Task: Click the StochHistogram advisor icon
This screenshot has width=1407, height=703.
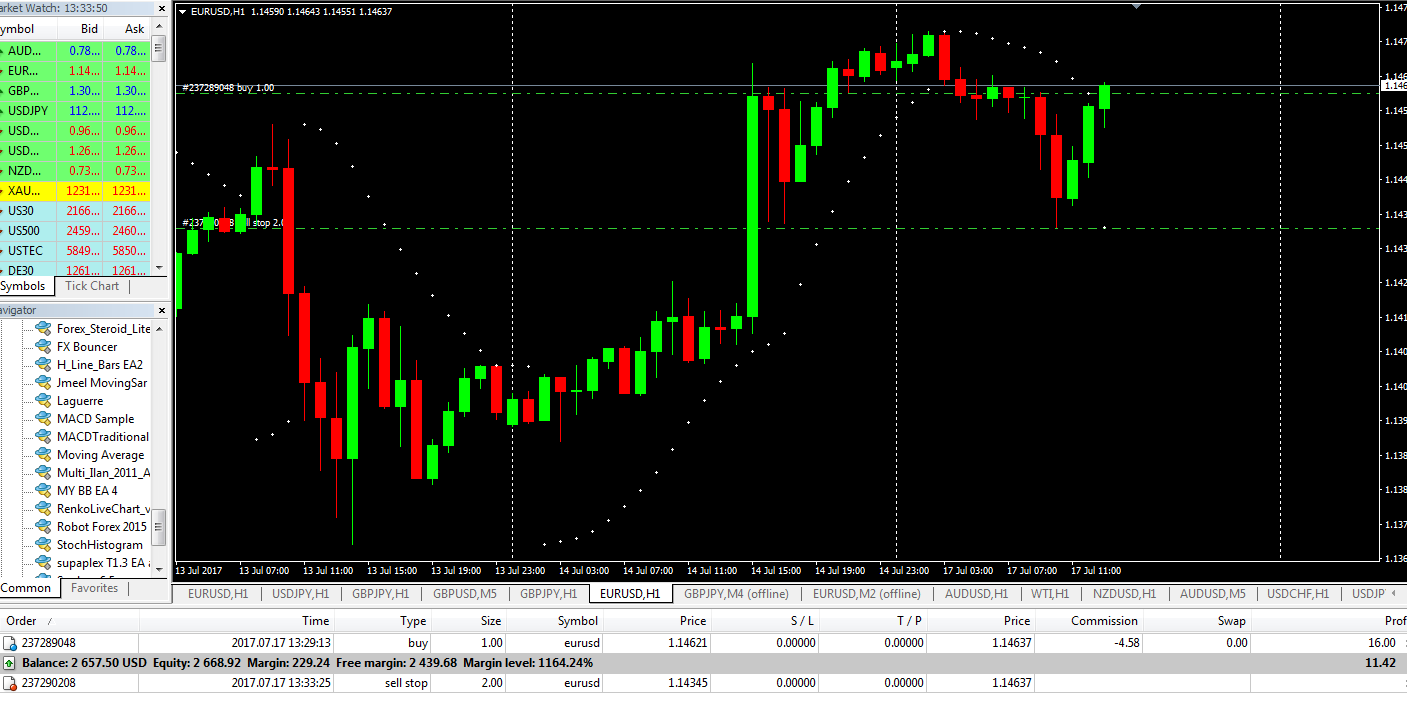Action: click(43, 544)
